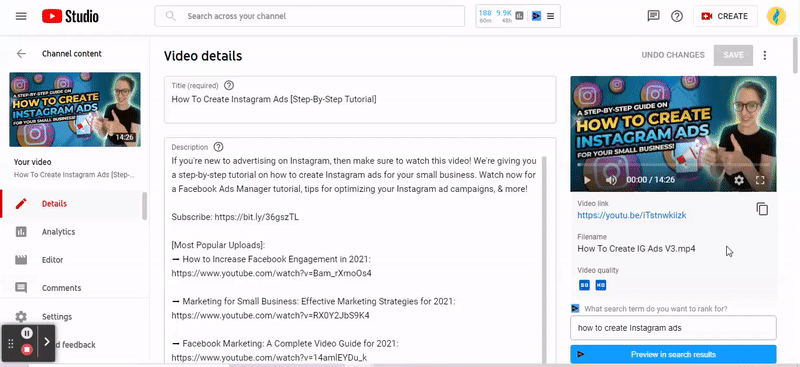
Task: Click the HD video quality badge
Action: click(x=601, y=285)
